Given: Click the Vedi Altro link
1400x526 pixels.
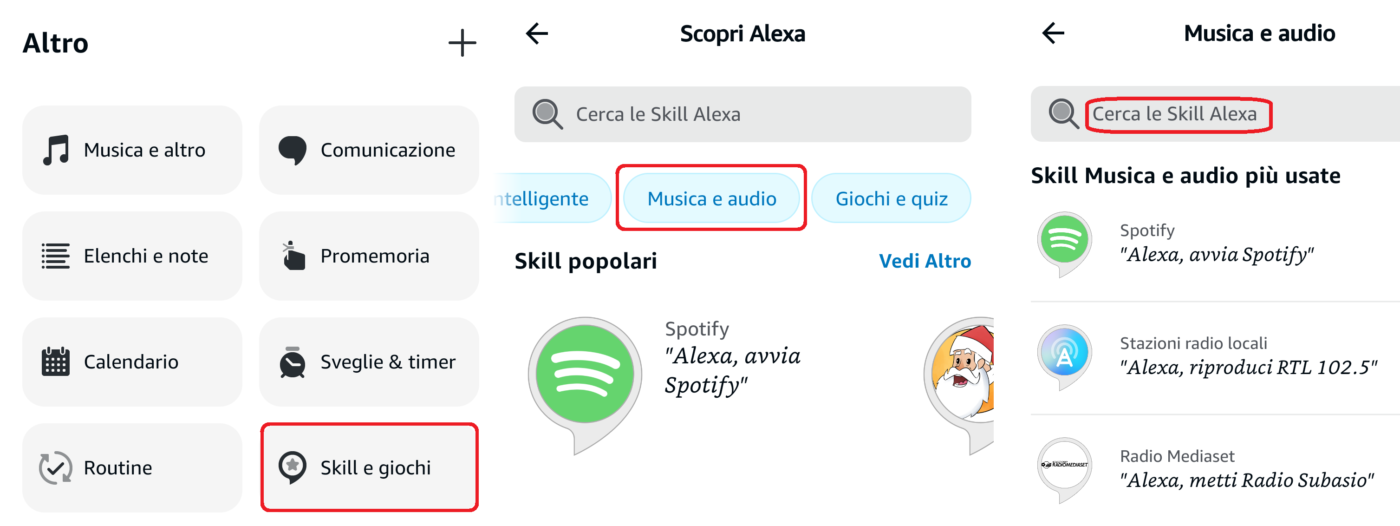Looking at the screenshot, I should (x=924, y=261).
